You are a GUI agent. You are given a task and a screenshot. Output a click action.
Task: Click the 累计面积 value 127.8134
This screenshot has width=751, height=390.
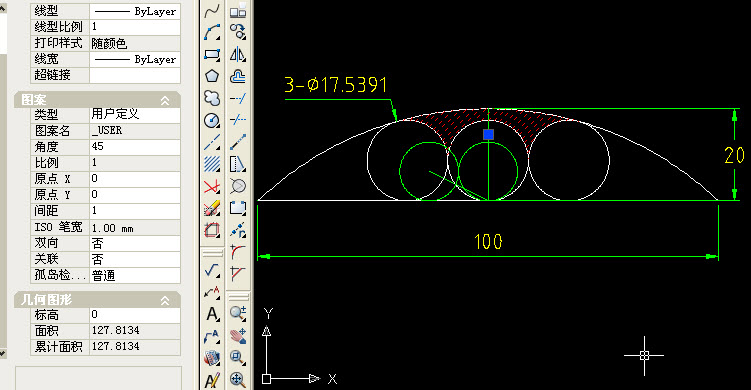[x=135, y=346]
